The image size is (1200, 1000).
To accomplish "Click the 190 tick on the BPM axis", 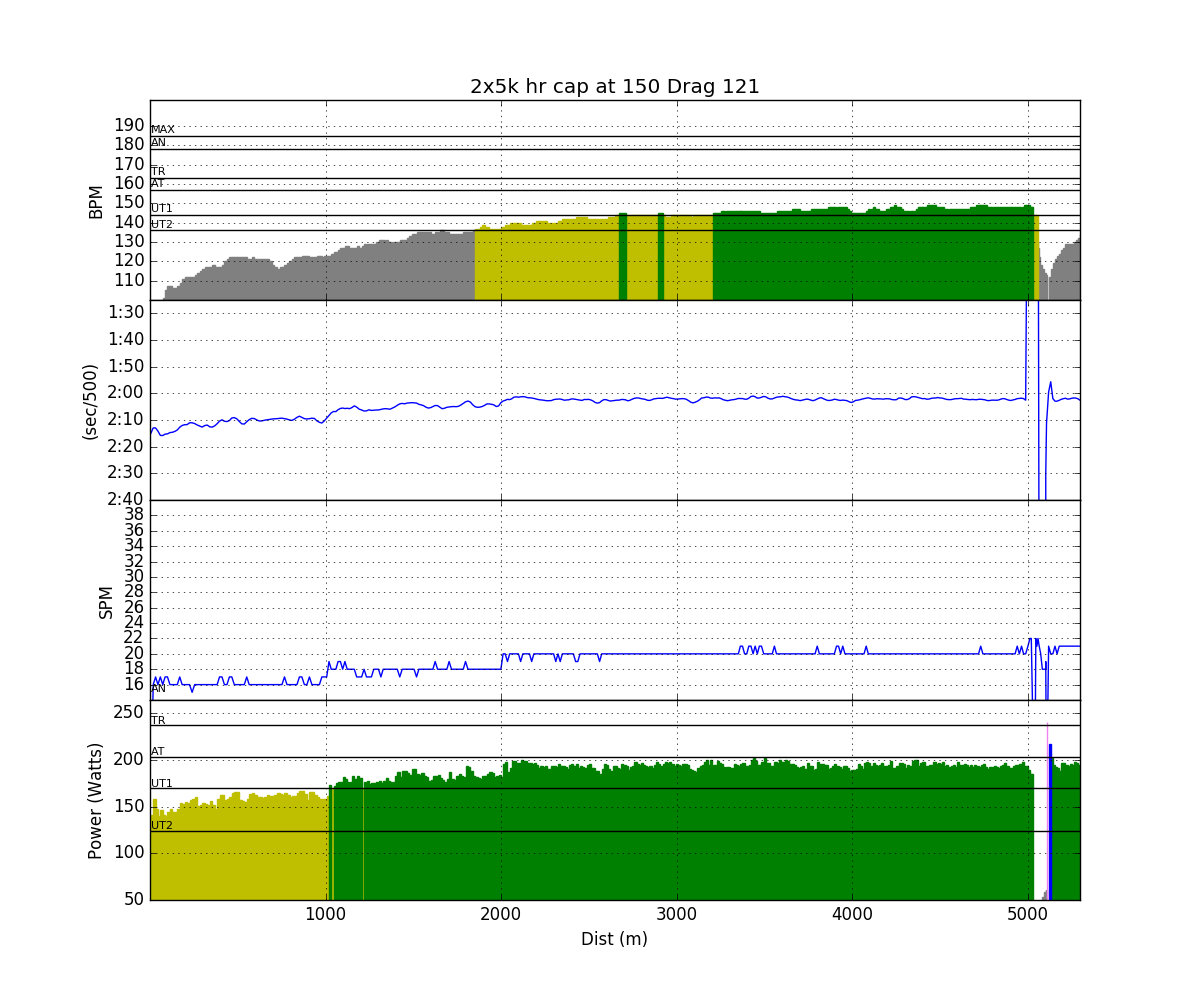I will pyautogui.click(x=128, y=125).
